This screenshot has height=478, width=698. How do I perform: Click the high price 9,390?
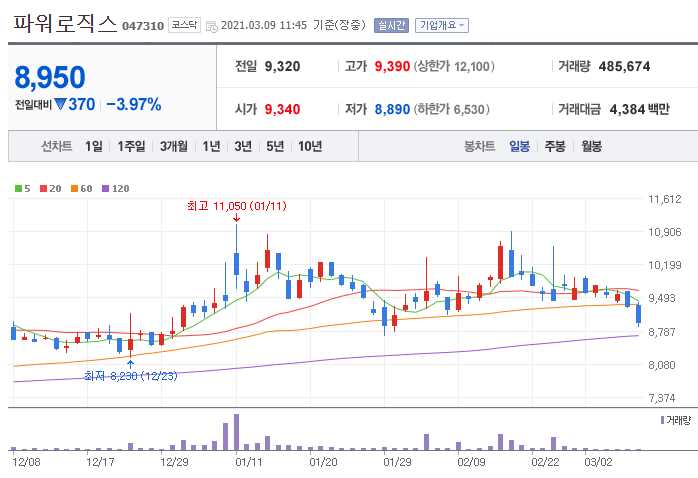(x=392, y=67)
